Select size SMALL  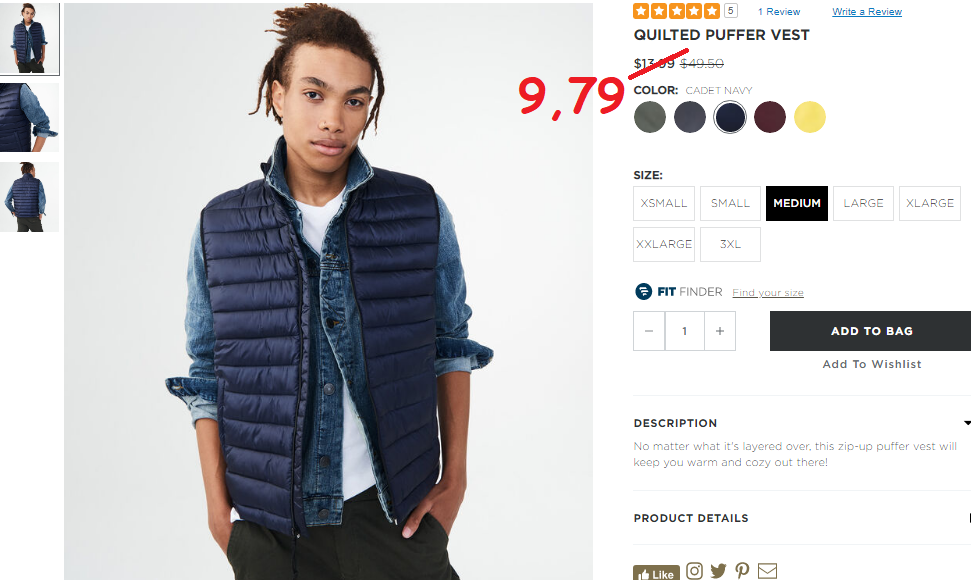(730, 203)
